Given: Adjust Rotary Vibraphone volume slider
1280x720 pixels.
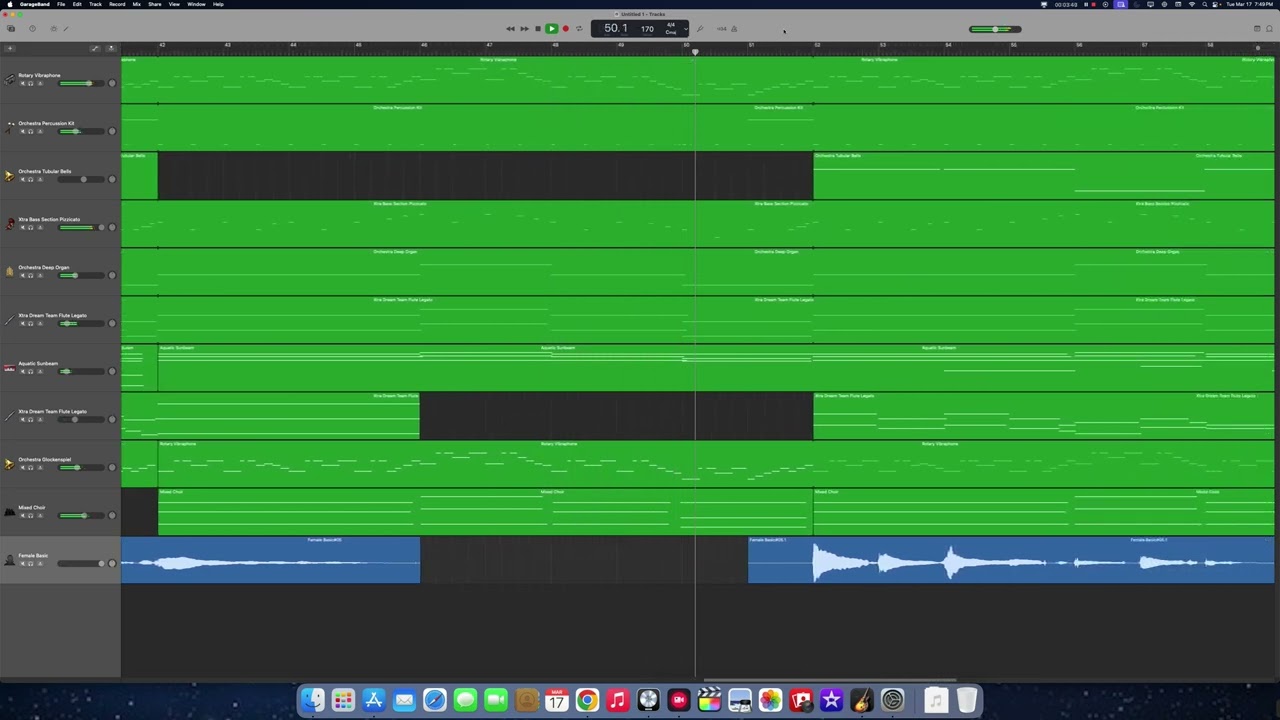Looking at the screenshot, I should pos(81,83).
